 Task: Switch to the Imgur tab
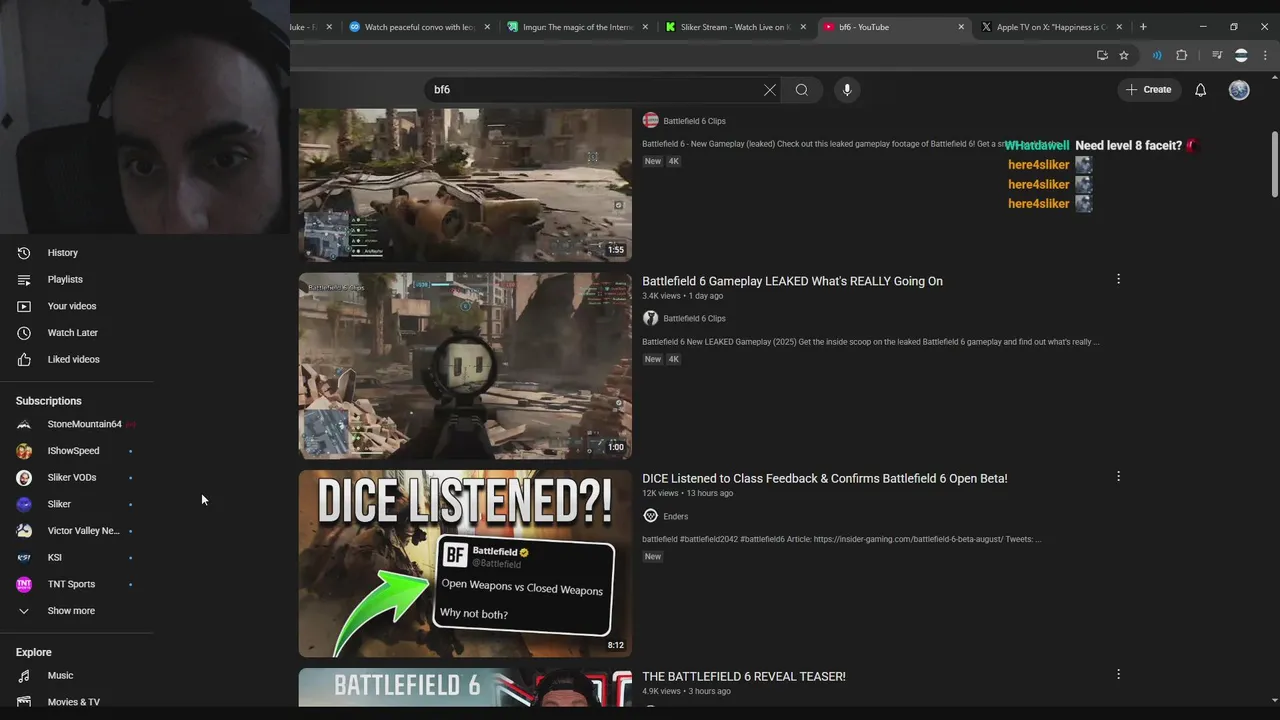coord(580,27)
